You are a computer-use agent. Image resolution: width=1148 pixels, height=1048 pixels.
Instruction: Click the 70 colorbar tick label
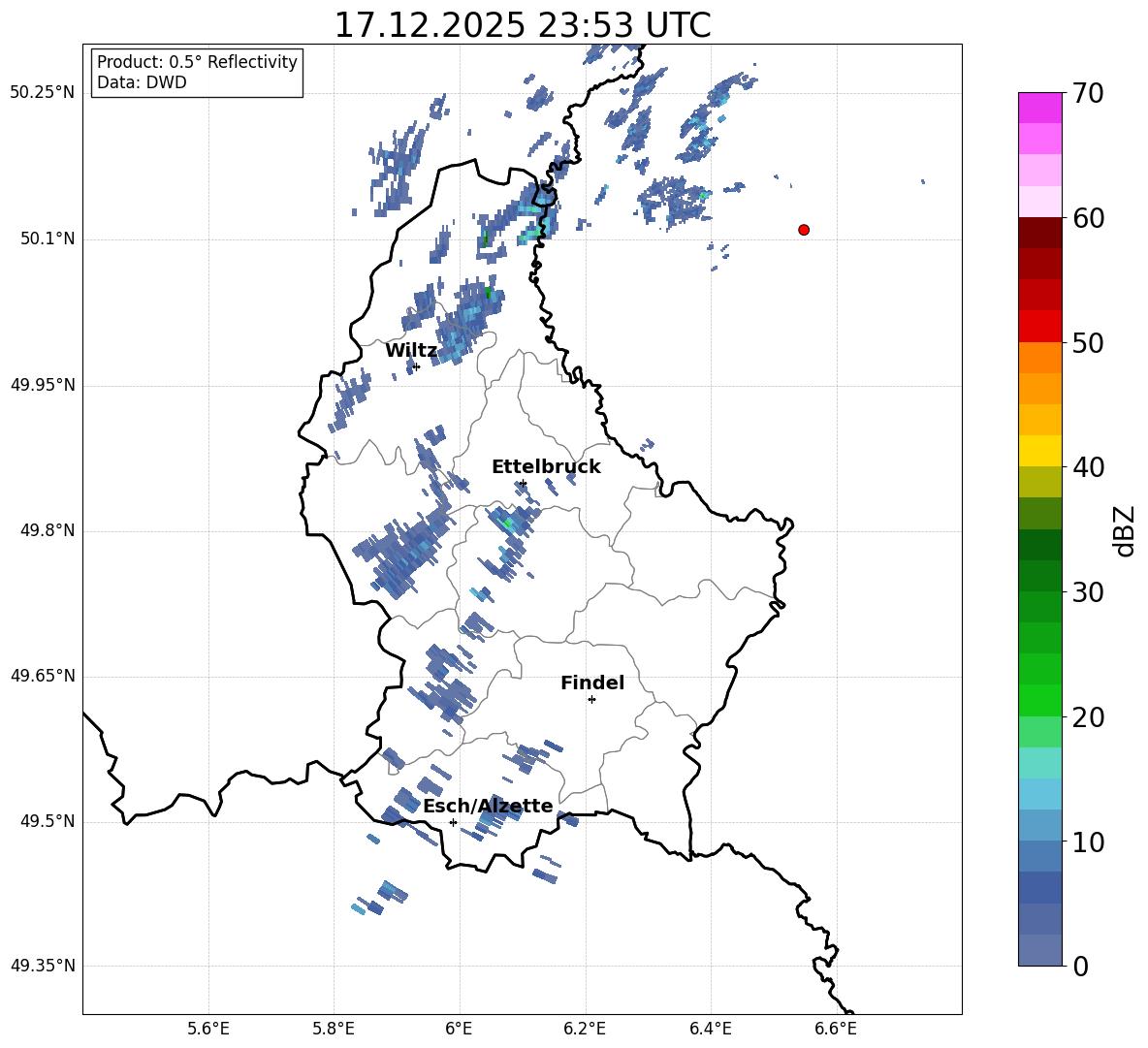[1088, 93]
